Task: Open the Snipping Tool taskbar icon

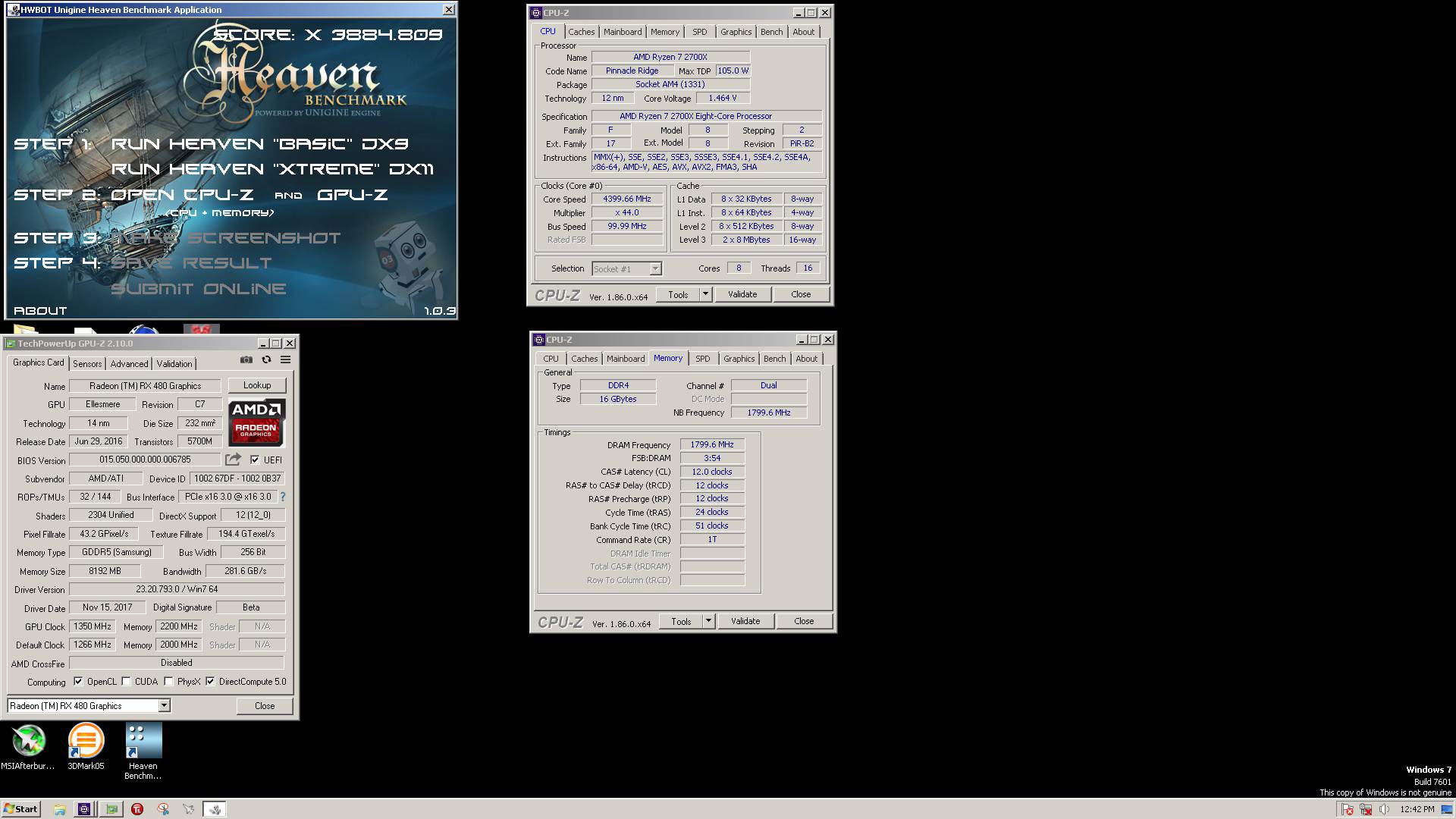Action: [x=163, y=809]
